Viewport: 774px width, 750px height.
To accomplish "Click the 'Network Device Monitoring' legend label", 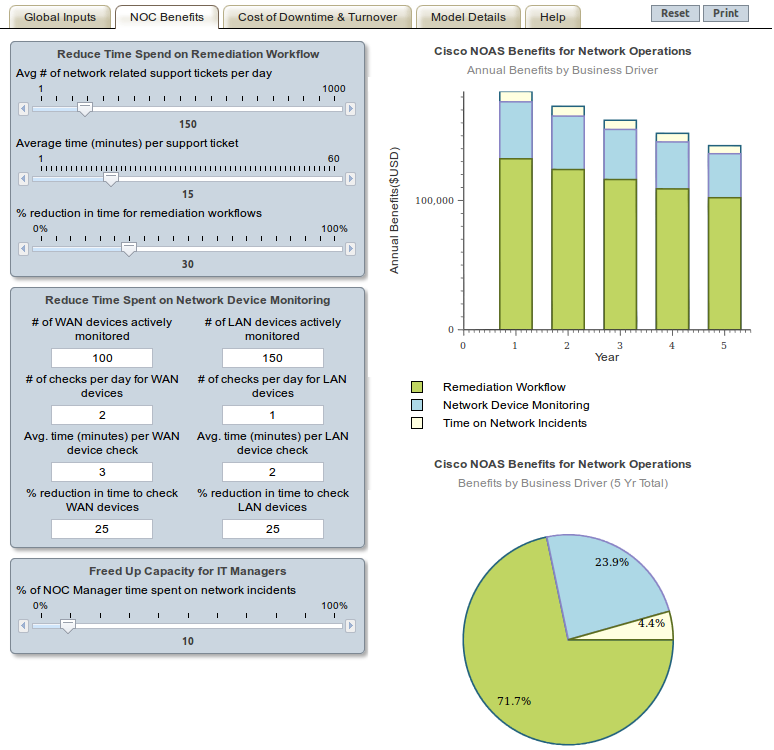I will point(516,405).
